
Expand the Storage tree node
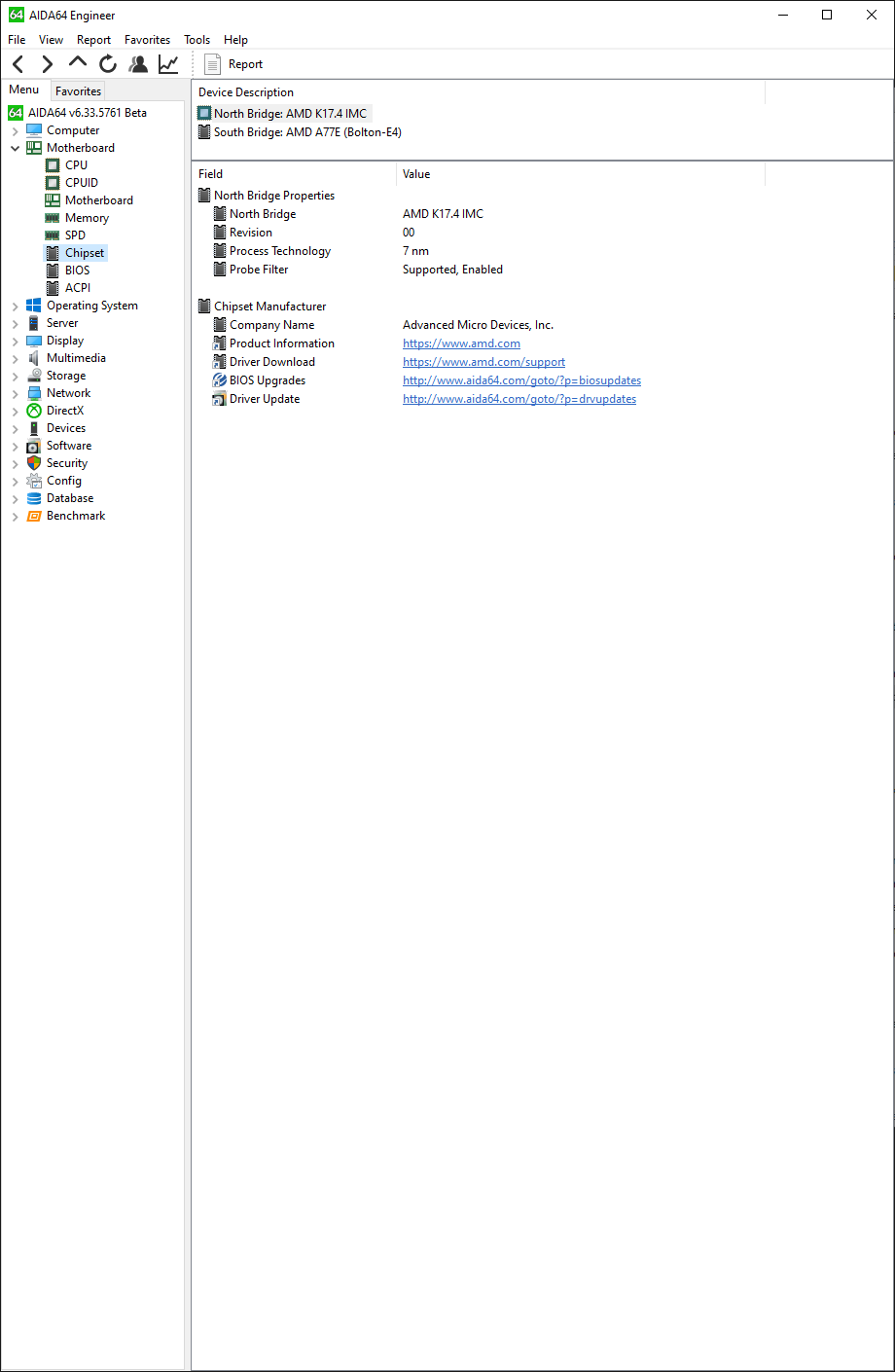tap(15, 376)
